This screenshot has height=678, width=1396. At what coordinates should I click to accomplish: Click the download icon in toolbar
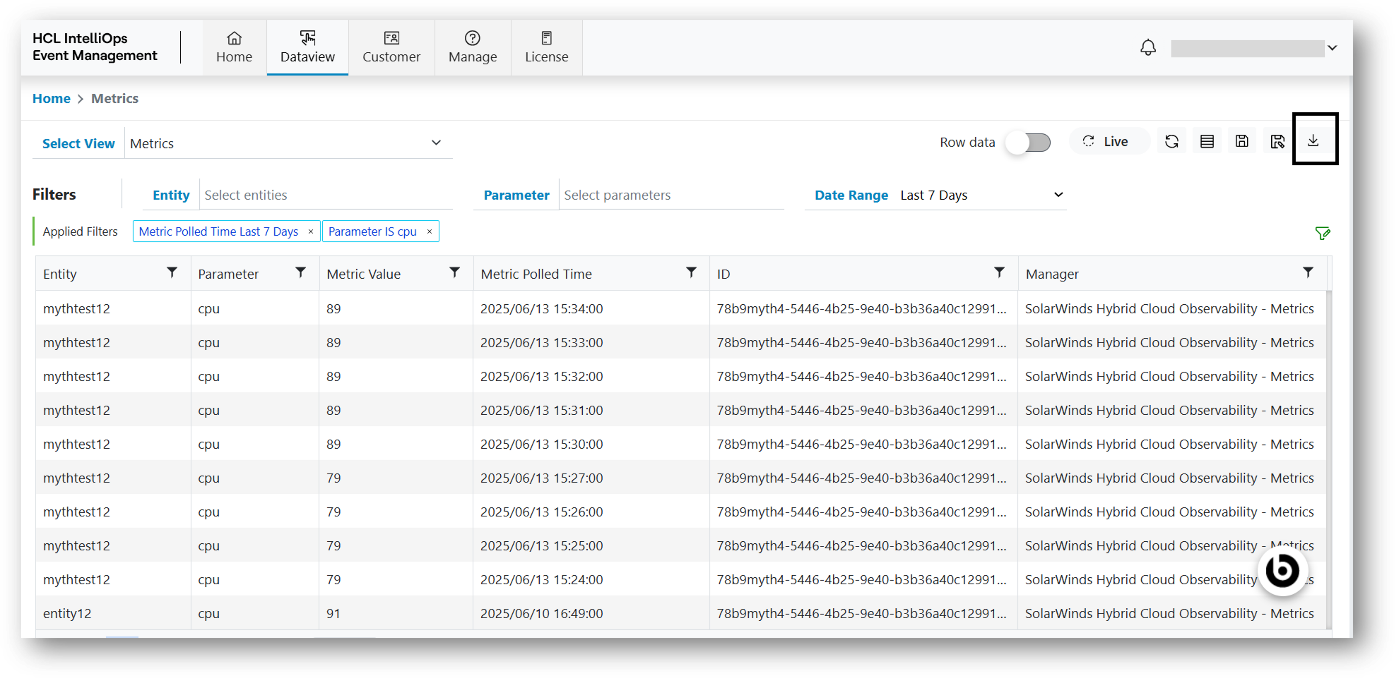coord(1313,141)
